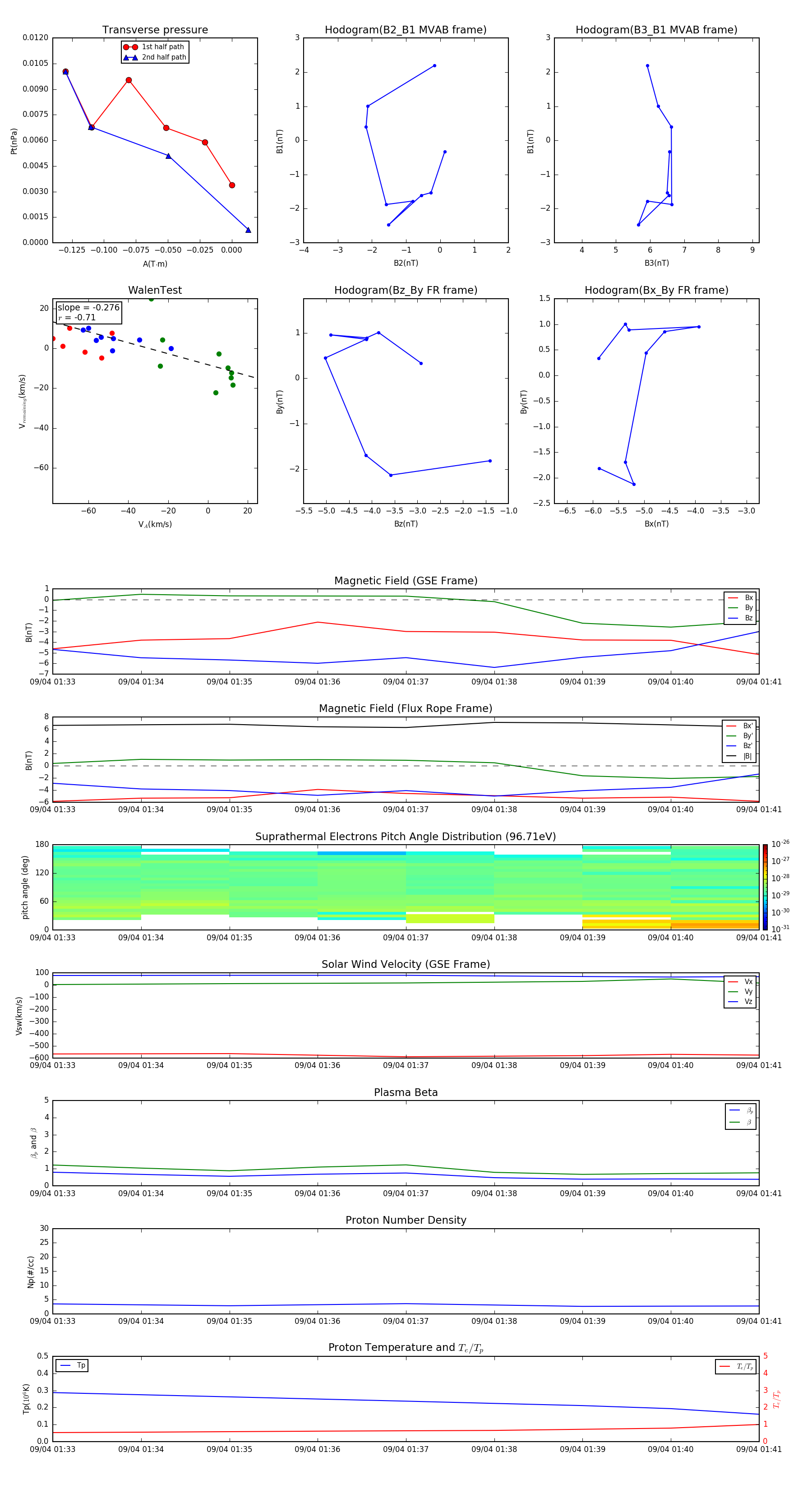Click 'Solar Wind Velocity (GSE Frame)' title
The width and height of the screenshot is (812, 1489).
click(x=406, y=964)
